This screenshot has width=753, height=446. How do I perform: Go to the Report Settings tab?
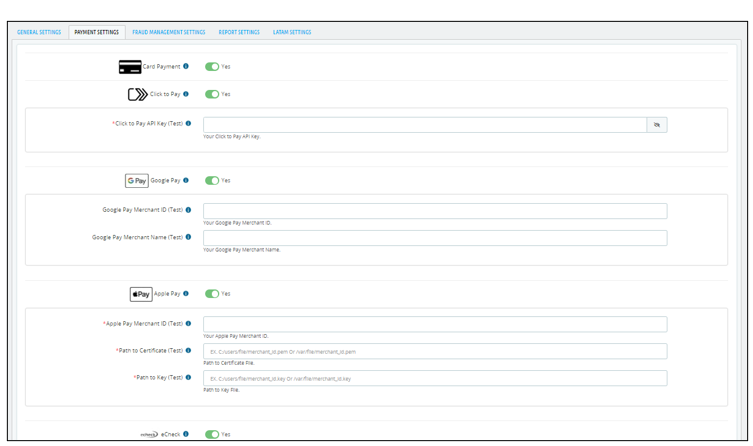click(239, 32)
